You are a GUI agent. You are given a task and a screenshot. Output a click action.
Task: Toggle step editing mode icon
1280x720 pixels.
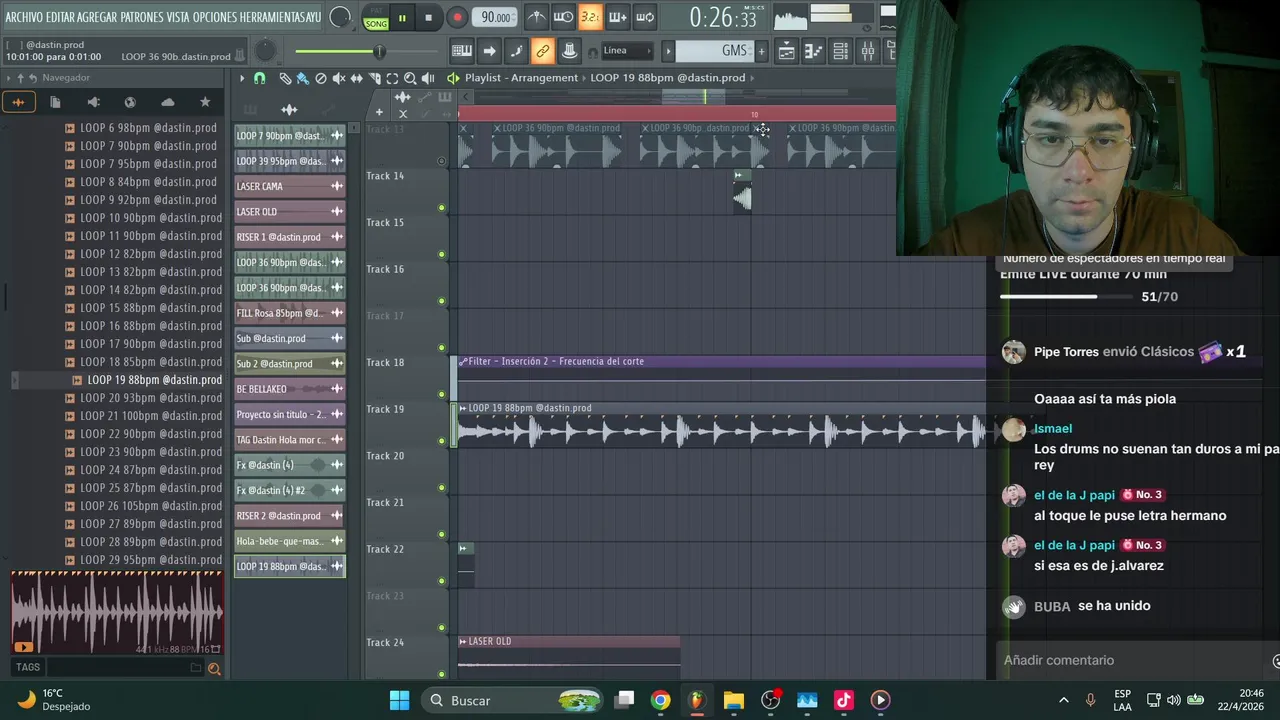click(x=515, y=51)
